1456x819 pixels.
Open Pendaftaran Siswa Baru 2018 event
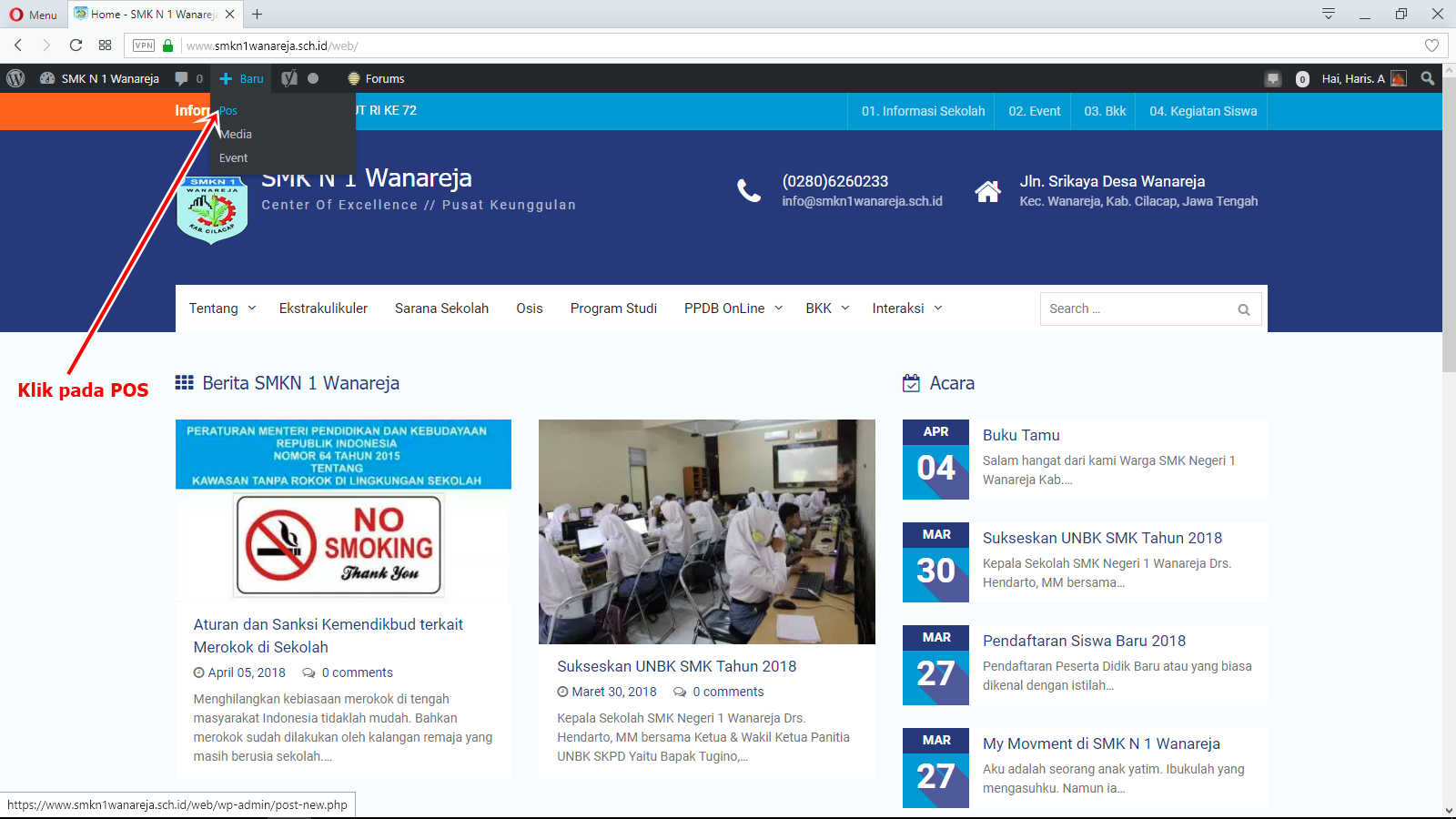click(x=1084, y=641)
